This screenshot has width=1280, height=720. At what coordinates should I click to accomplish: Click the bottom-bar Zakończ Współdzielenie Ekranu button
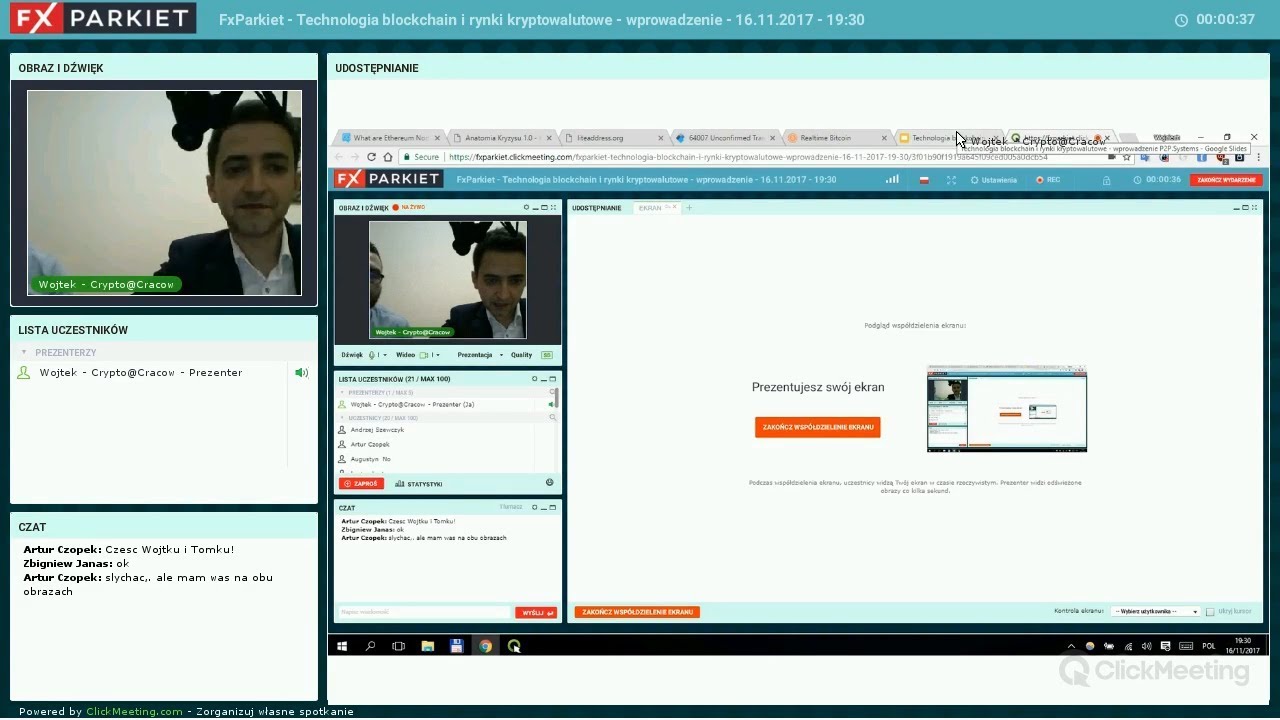637,611
